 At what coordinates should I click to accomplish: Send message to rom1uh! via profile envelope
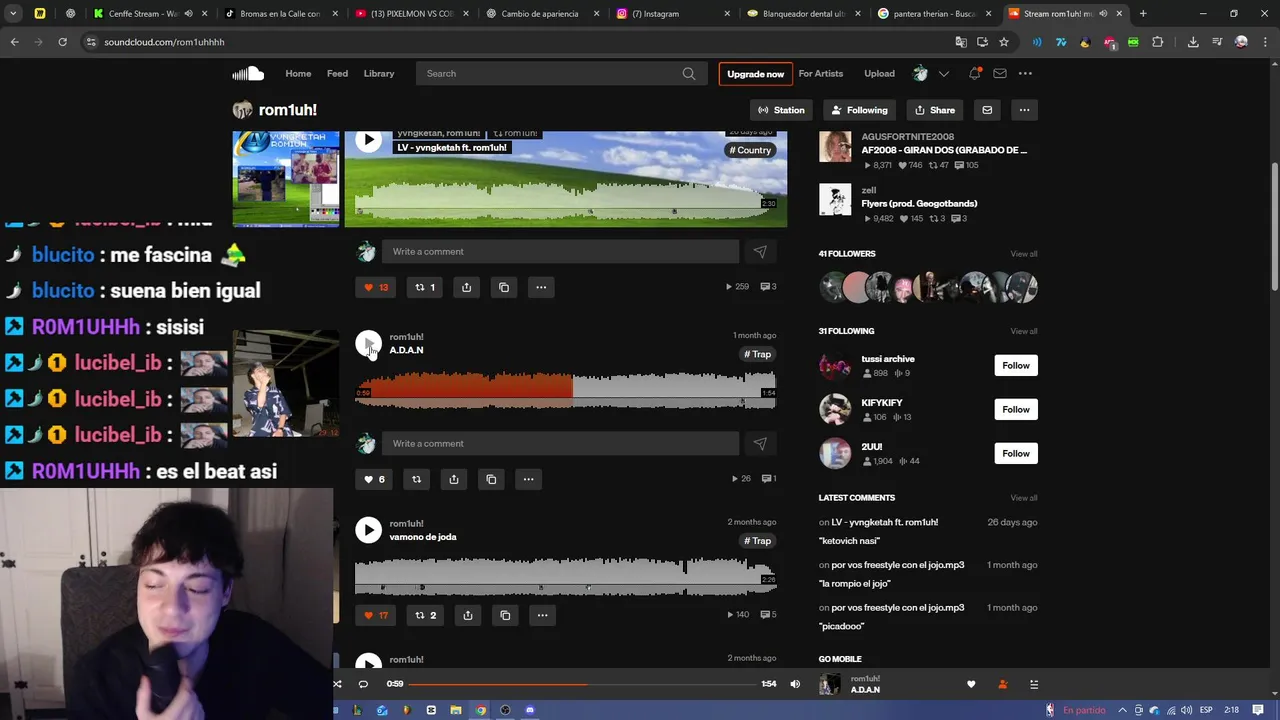pos(987,110)
